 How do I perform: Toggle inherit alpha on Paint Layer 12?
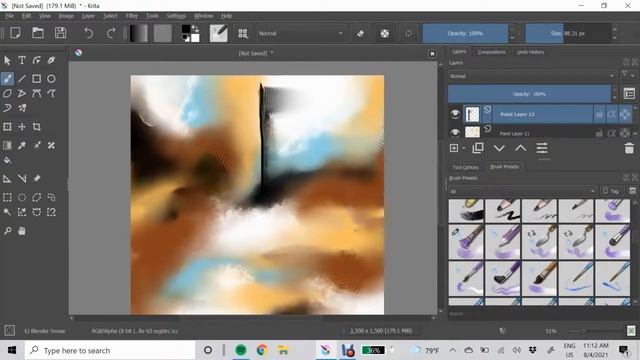[x=612, y=115]
